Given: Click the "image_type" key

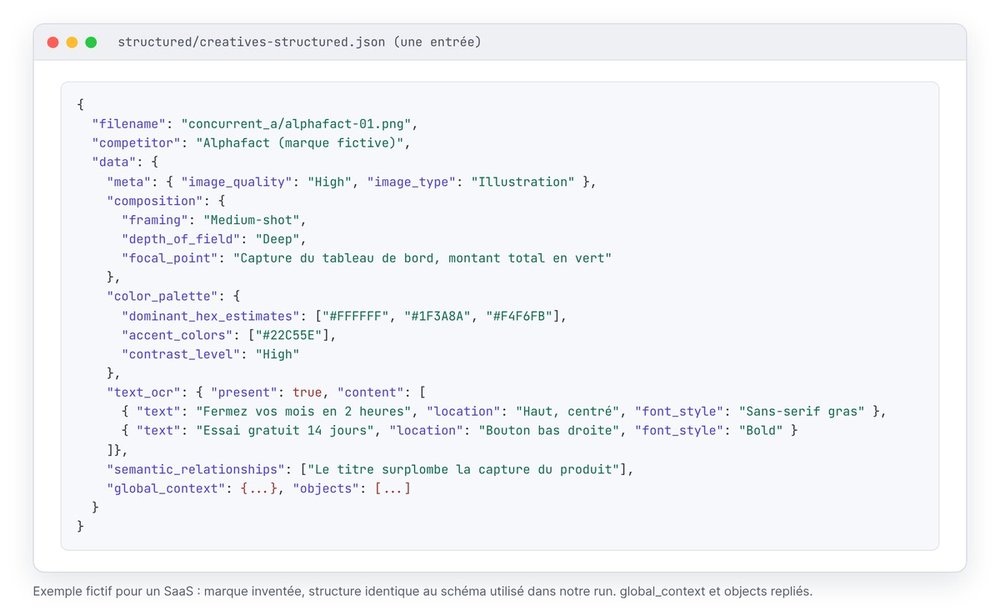Looking at the screenshot, I should 411,182.
